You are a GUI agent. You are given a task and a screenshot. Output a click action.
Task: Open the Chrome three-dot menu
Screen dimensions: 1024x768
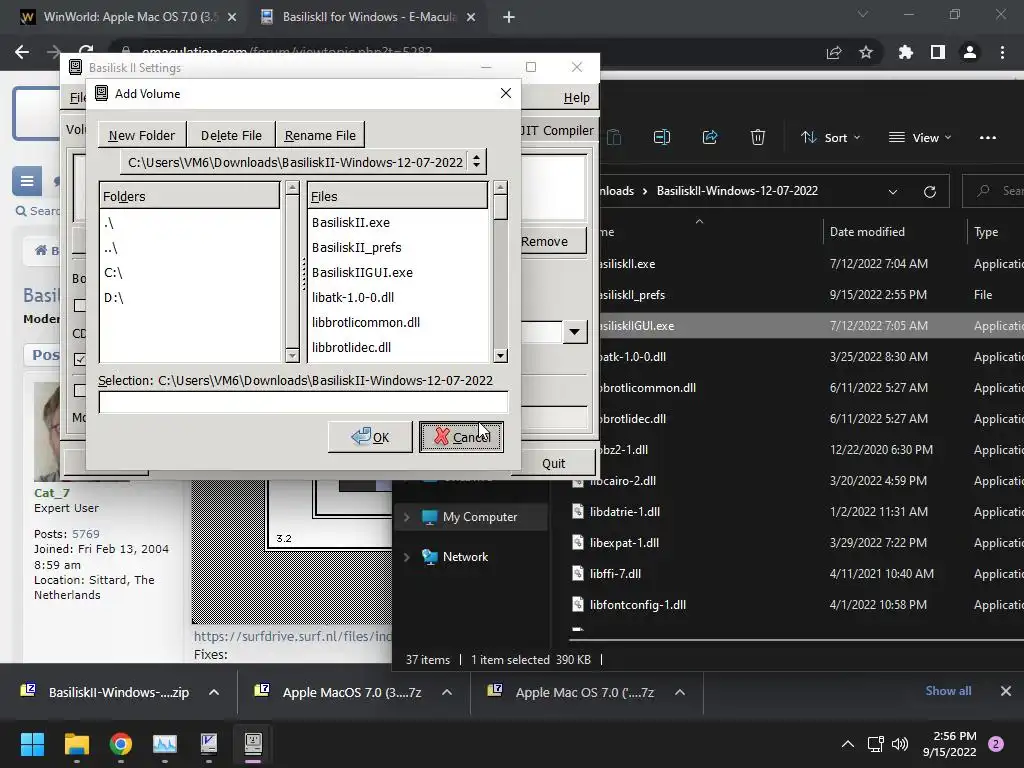tap(1002, 52)
